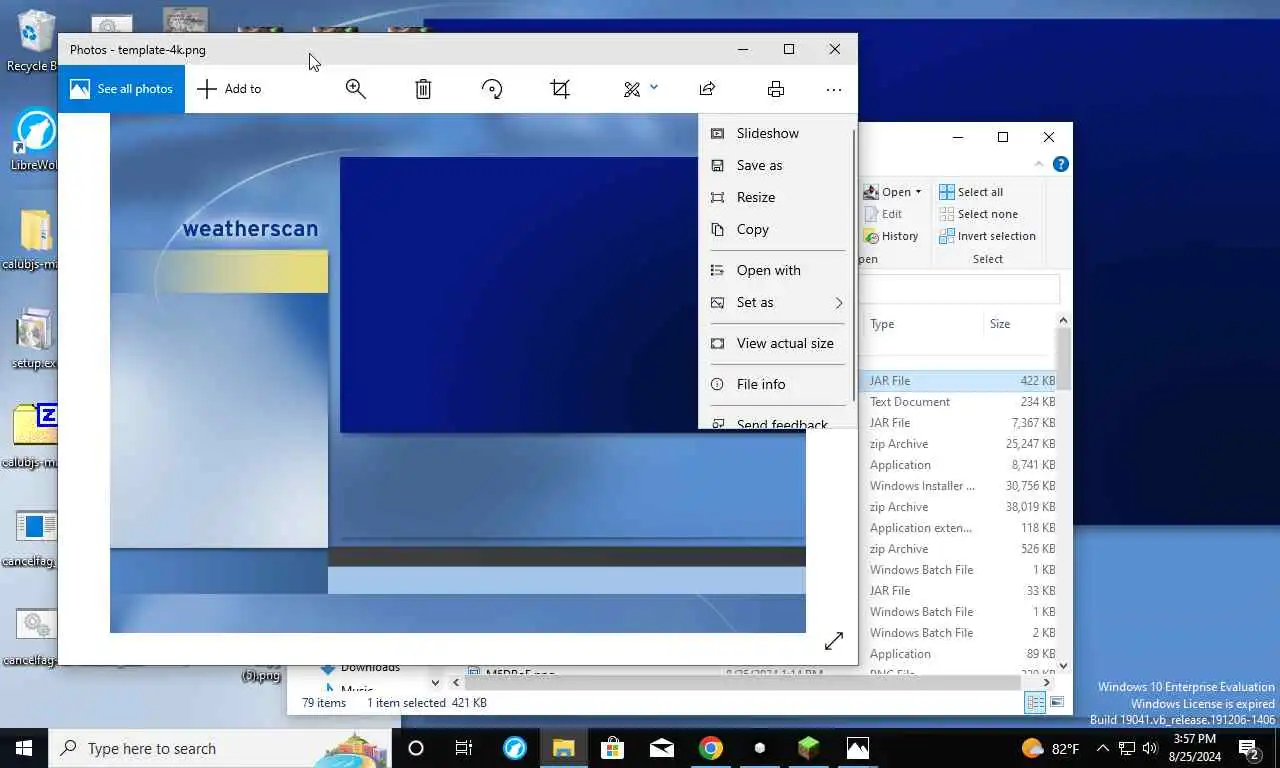Select the Windows Installer 30,756 KB row

(959, 486)
